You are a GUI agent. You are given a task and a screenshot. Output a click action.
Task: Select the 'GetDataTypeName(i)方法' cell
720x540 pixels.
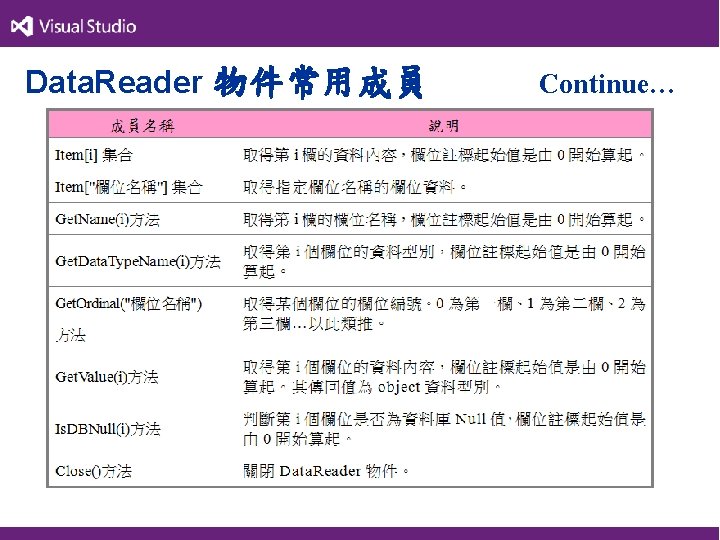[138, 261]
